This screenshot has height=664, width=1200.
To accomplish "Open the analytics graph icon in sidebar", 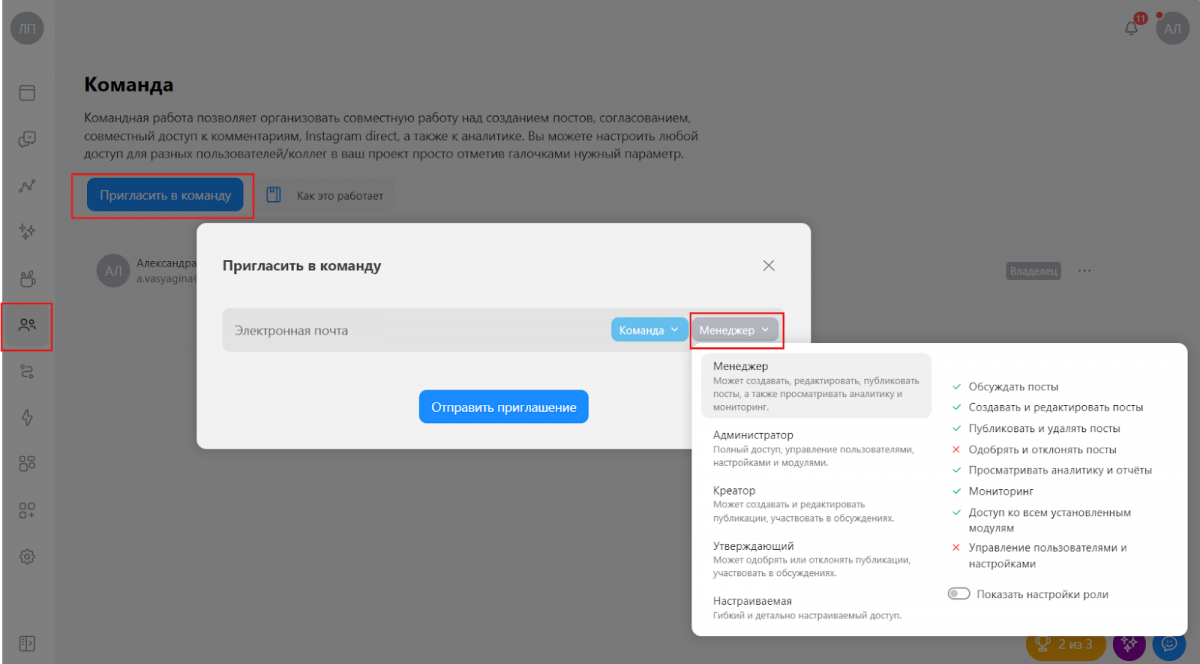I will [x=27, y=186].
